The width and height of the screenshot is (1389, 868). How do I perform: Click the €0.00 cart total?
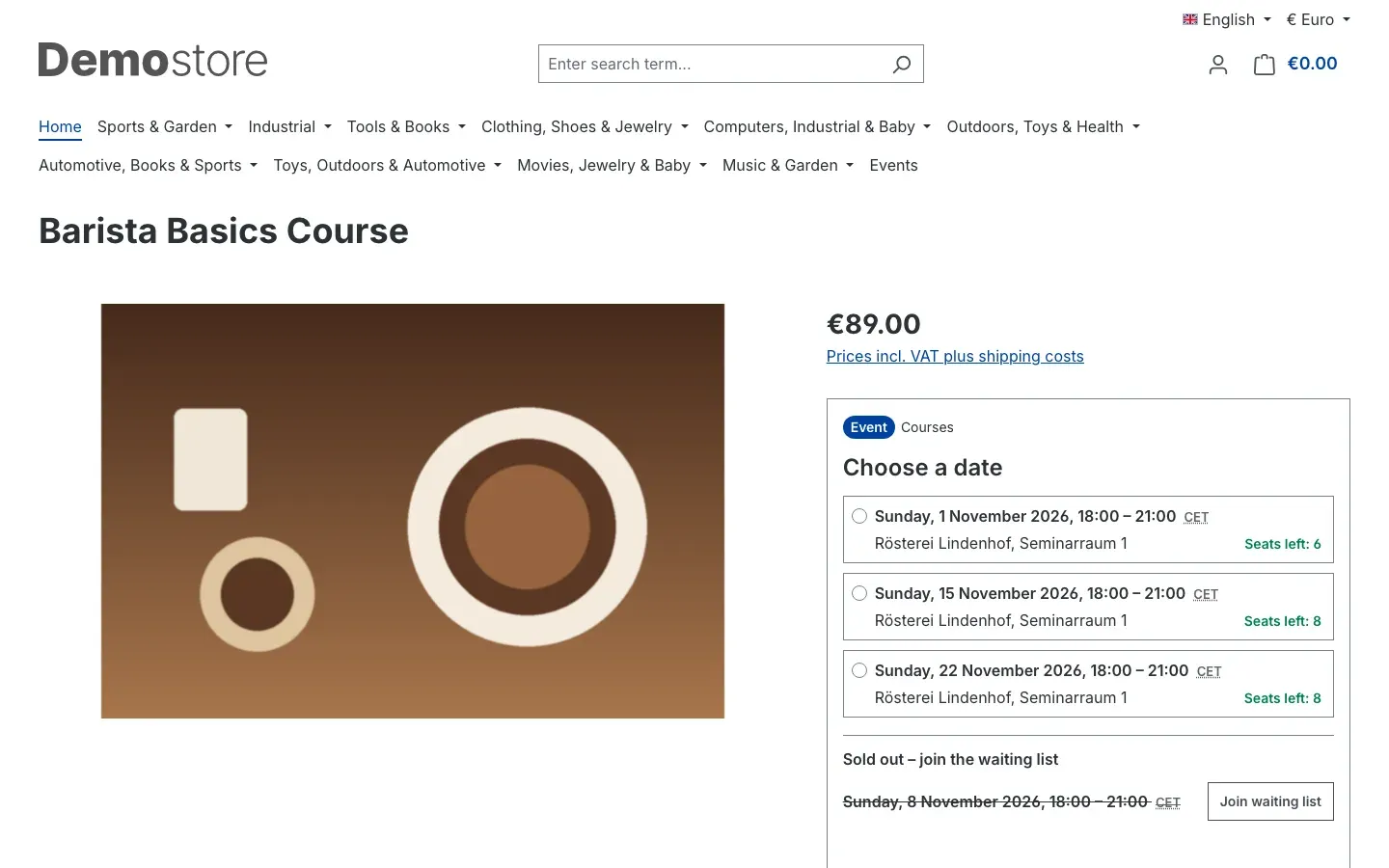tap(1312, 64)
